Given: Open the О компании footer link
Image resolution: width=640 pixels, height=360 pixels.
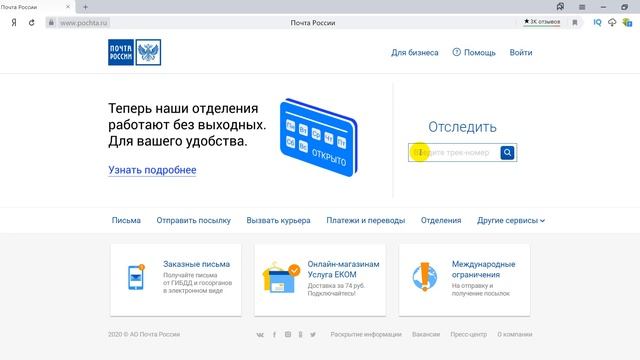Looking at the screenshot, I should click(x=515, y=334).
